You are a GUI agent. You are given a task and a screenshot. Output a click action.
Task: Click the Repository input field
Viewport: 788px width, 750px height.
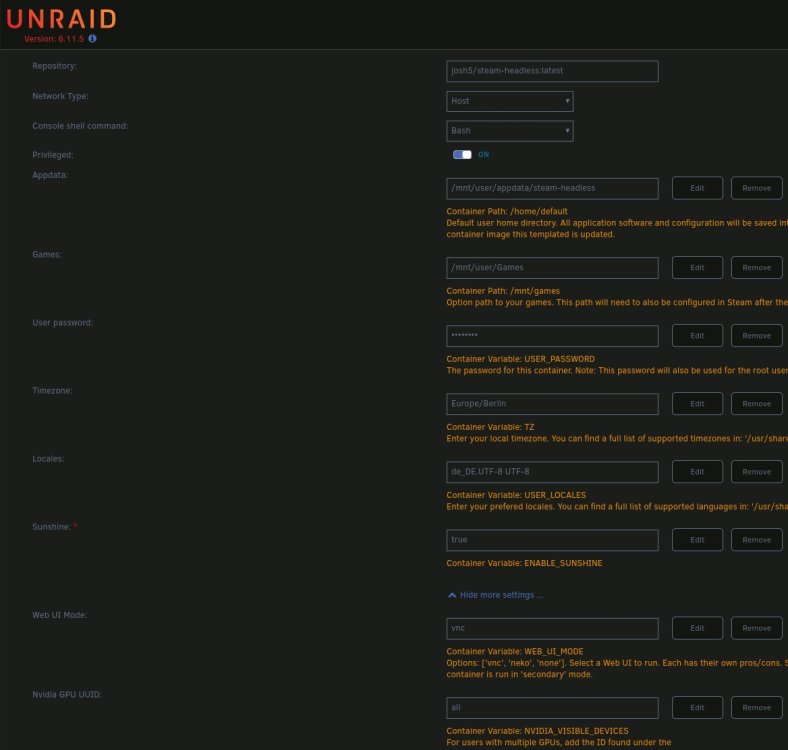click(552, 71)
